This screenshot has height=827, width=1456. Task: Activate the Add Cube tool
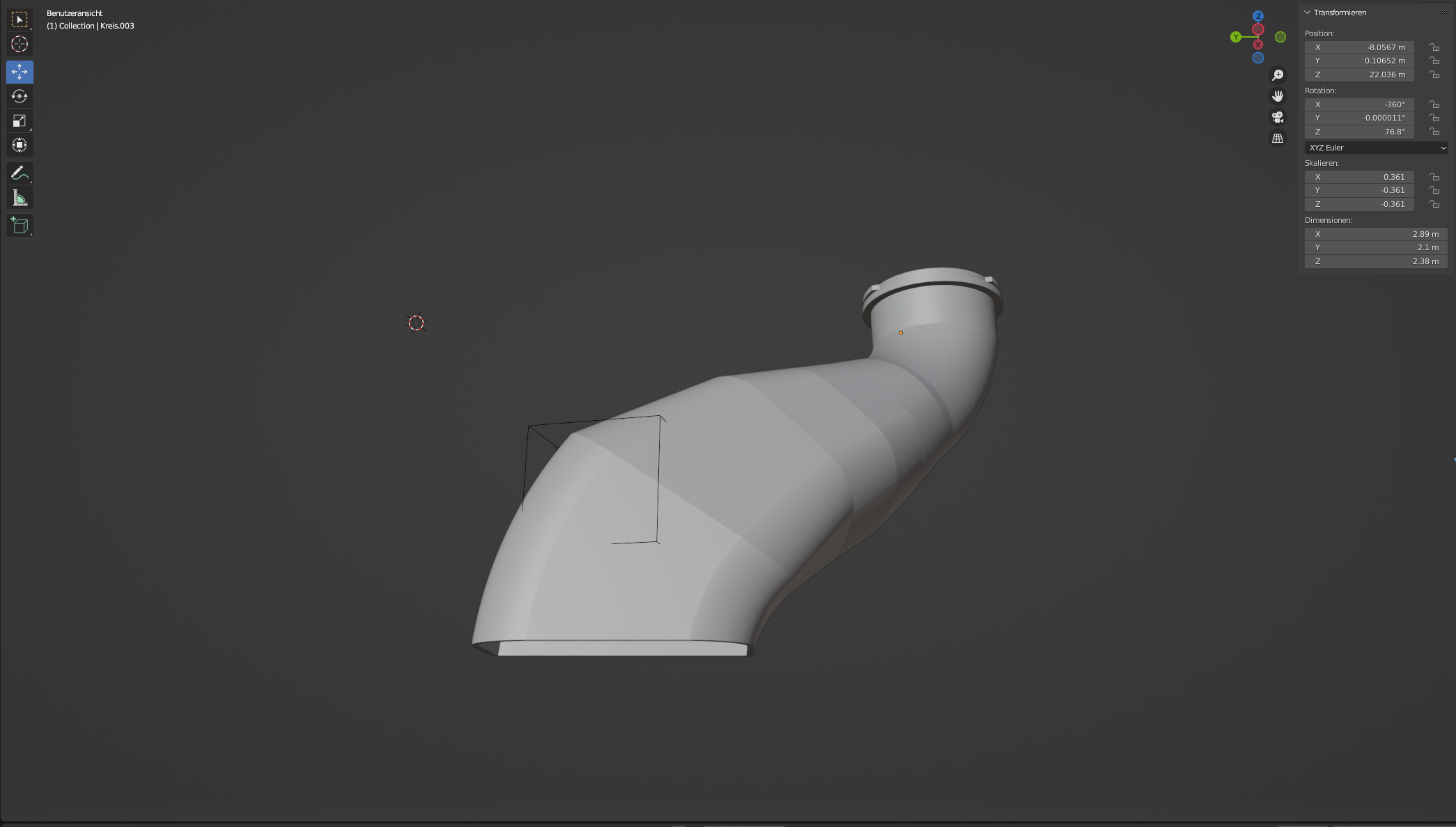click(x=20, y=225)
